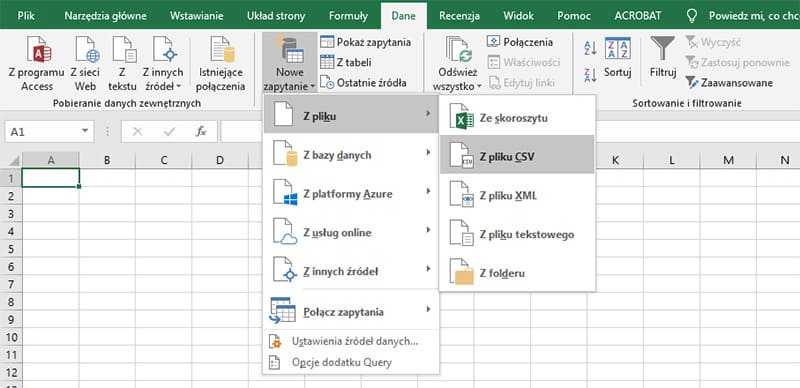Import data from Access (Z programu Access)

point(36,64)
